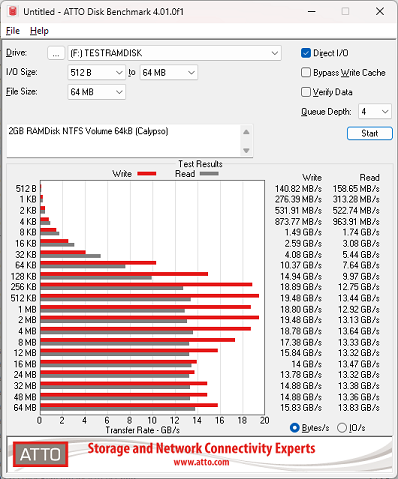Enable Verify Data checkbox

click(x=306, y=92)
